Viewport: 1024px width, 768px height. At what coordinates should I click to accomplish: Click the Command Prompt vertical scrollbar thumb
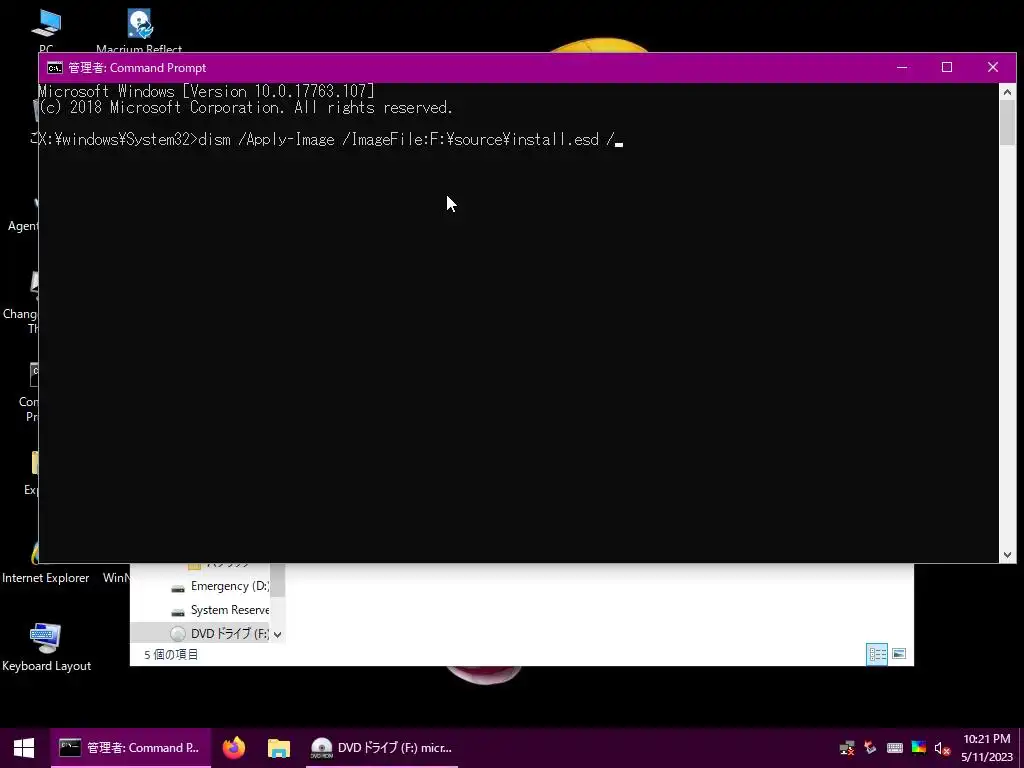[x=1007, y=123]
